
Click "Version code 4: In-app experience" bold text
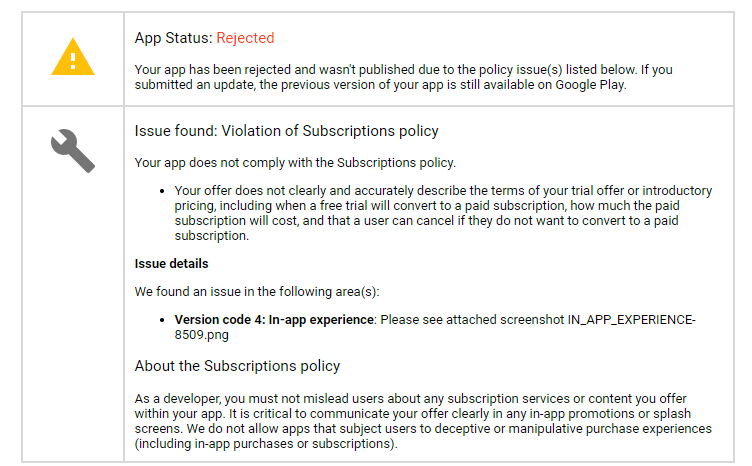click(274, 320)
